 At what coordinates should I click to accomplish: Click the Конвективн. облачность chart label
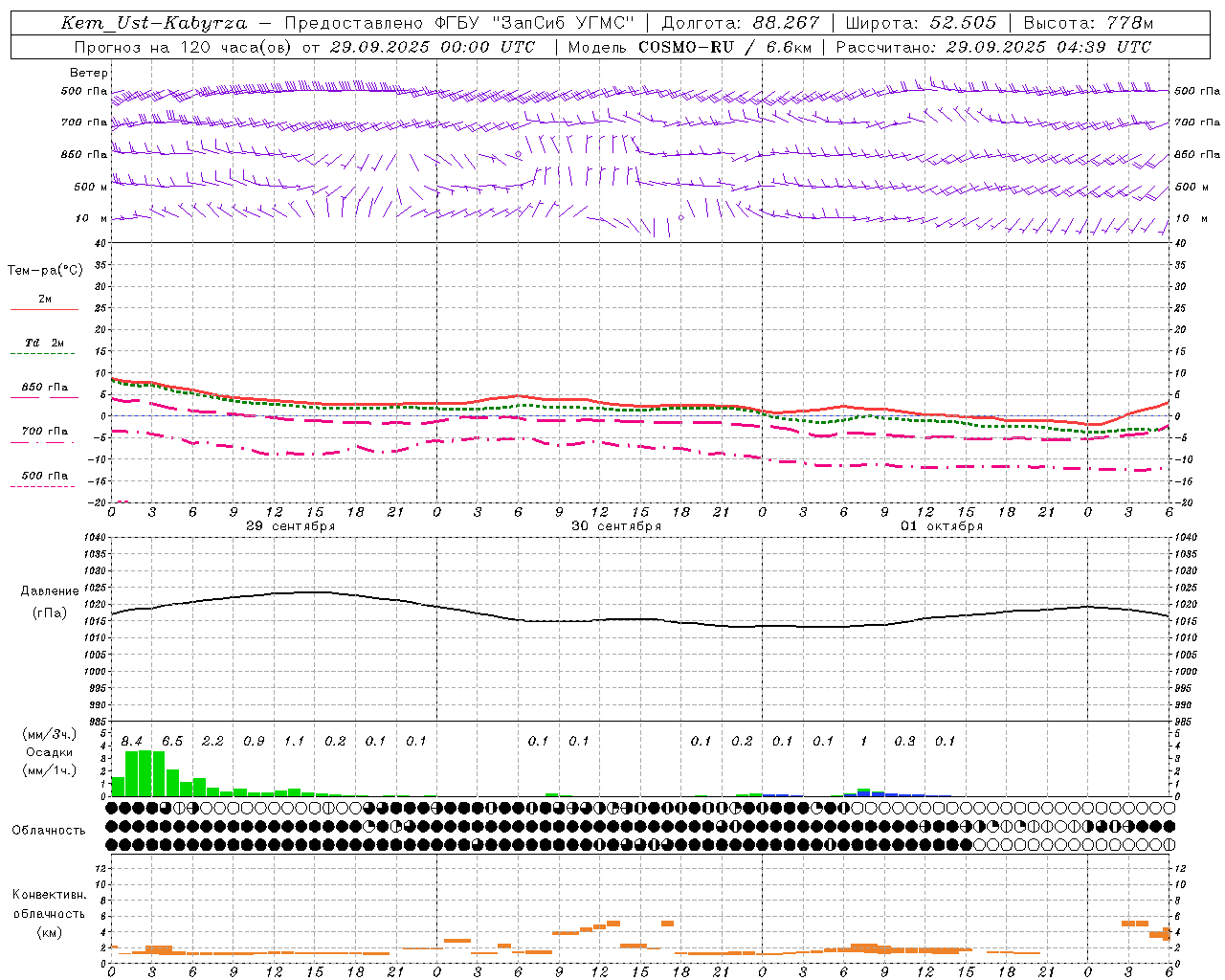49,913
